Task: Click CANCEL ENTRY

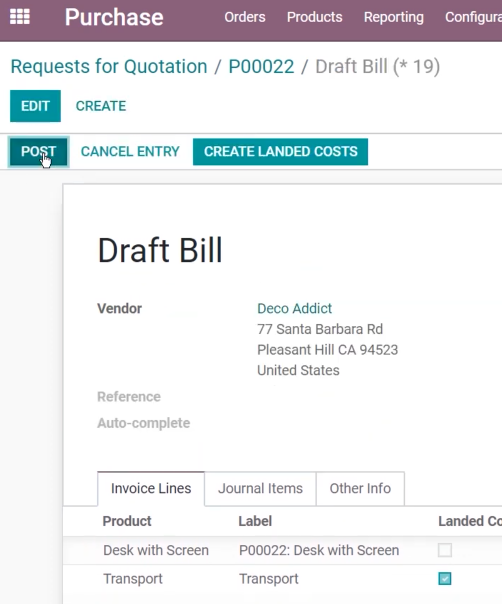Action: coord(130,152)
